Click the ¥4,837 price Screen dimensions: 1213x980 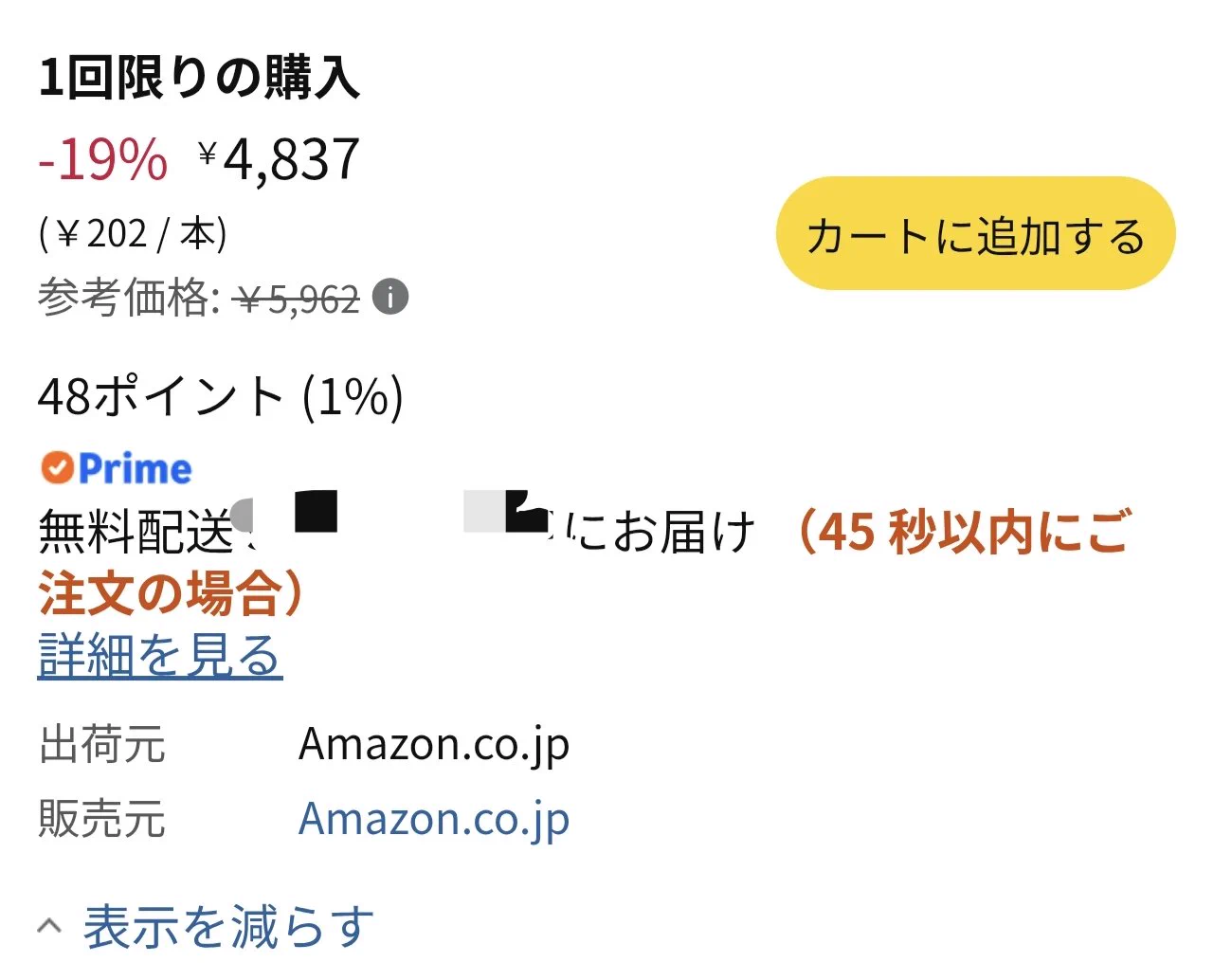click(x=280, y=158)
